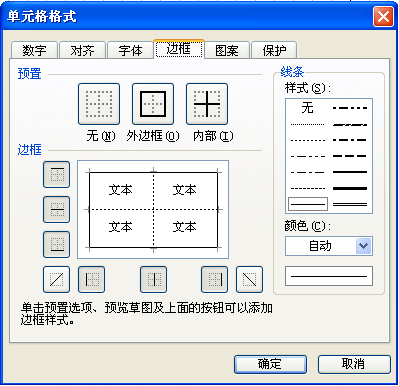Open the 颜色 color dropdown arrow
399x386 pixels.
(363, 246)
